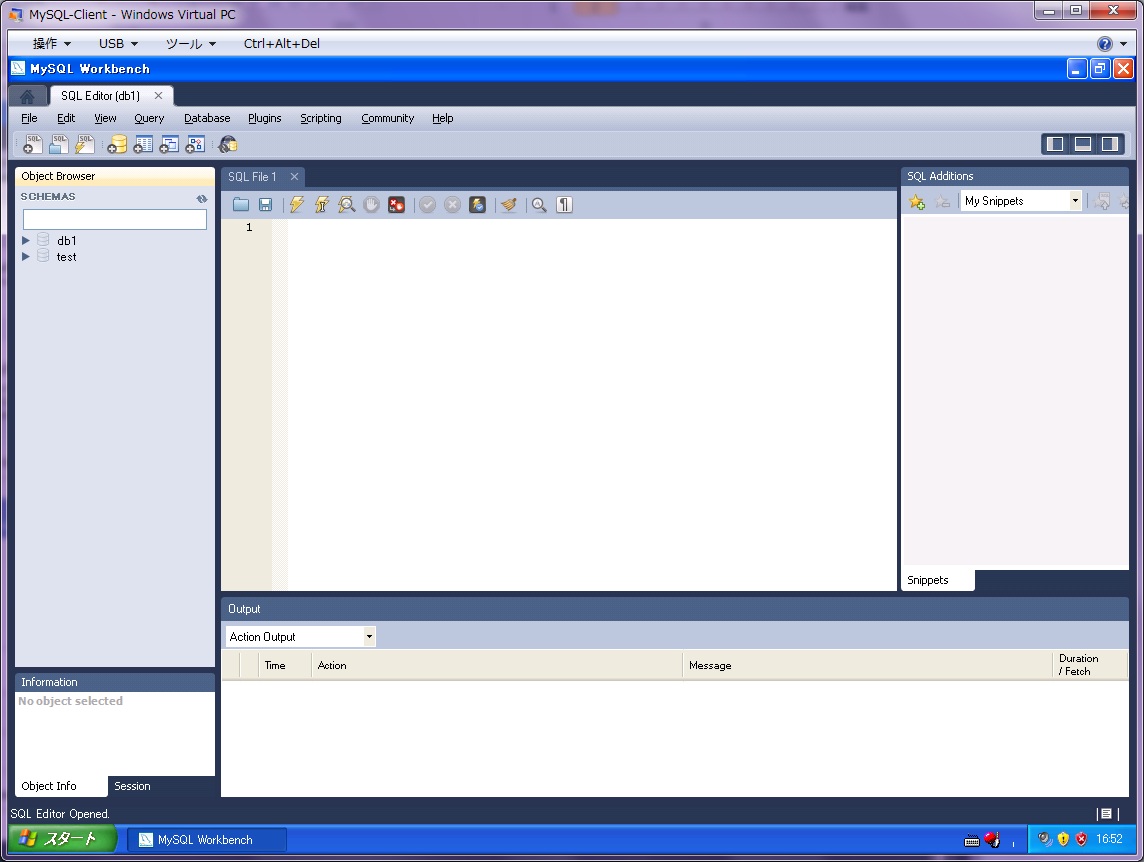The height and width of the screenshot is (862, 1144).
Task: Toggle the left sidebar panel visibility
Action: tap(1055, 144)
